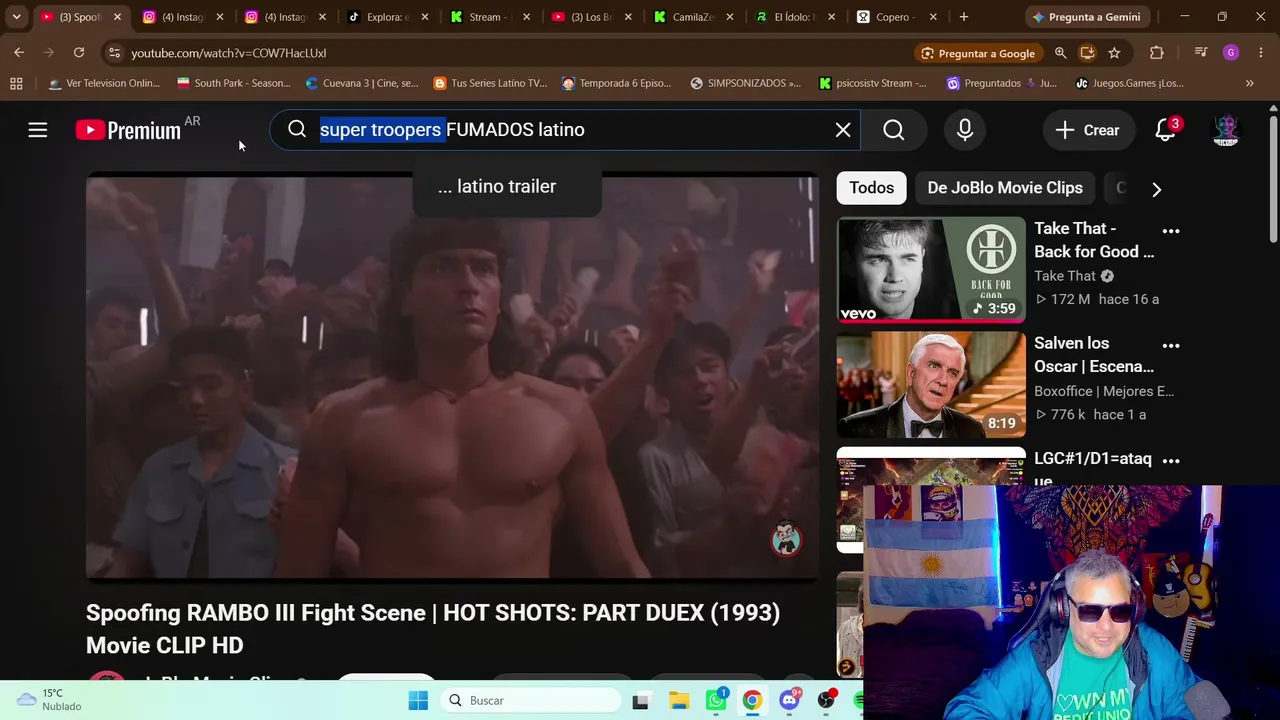Image resolution: width=1280 pixels, height=720 pixels.
Task: Open the bookmarks apps grid icon
Action: click(x=16, y=83)
